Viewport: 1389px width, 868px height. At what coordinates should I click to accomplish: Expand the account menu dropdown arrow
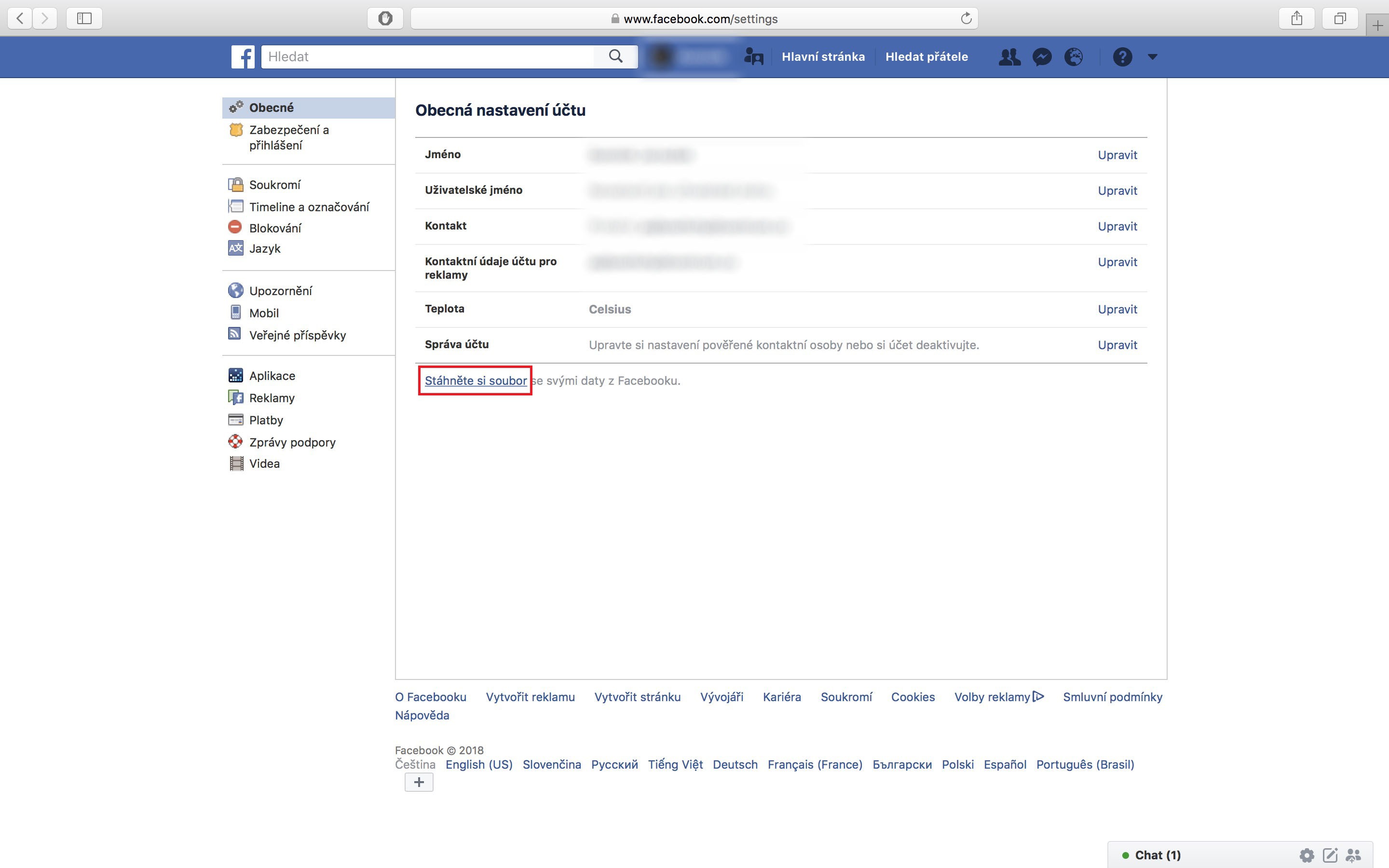[x=1153, y=57]
